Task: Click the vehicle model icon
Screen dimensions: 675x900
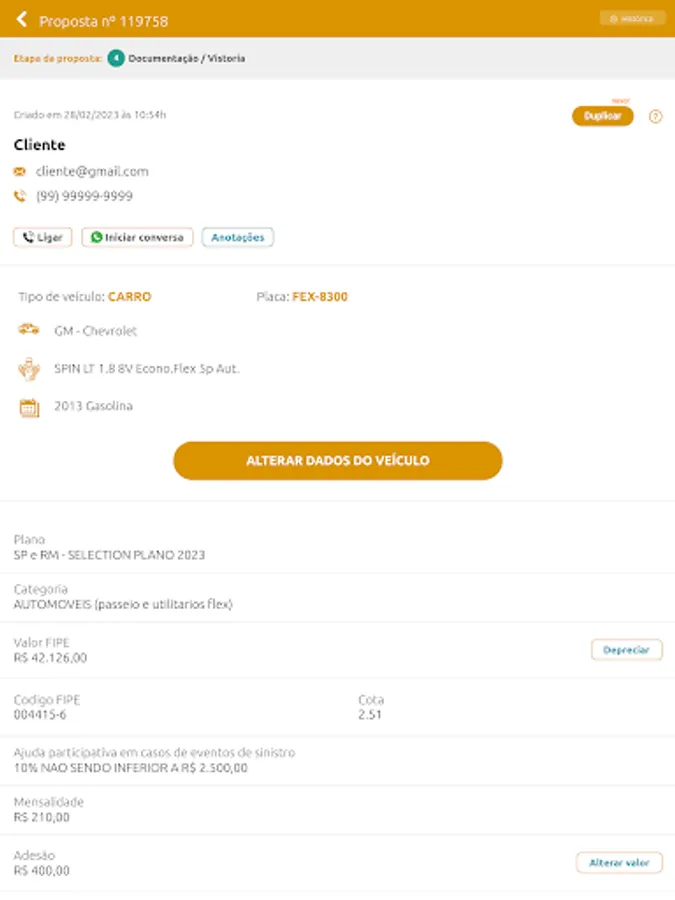Action: click(x=29, y=369)
